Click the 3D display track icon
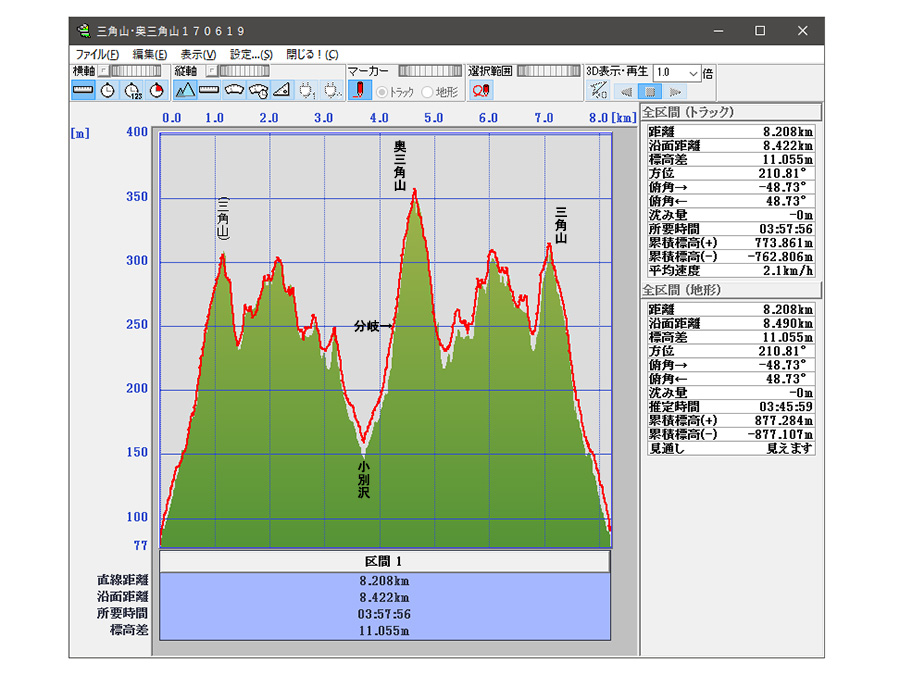This screenshot has height=675, width=900. pos(598,91)
